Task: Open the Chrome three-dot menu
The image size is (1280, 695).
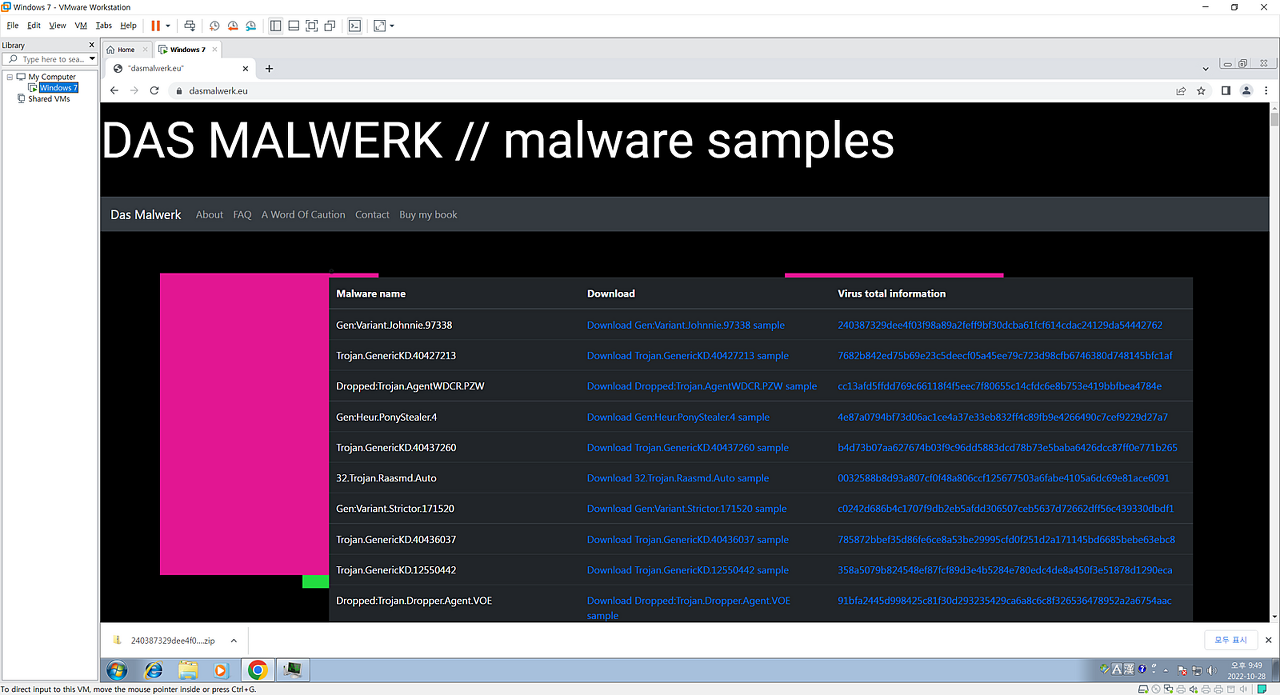Action: (x=1266, y=90)
